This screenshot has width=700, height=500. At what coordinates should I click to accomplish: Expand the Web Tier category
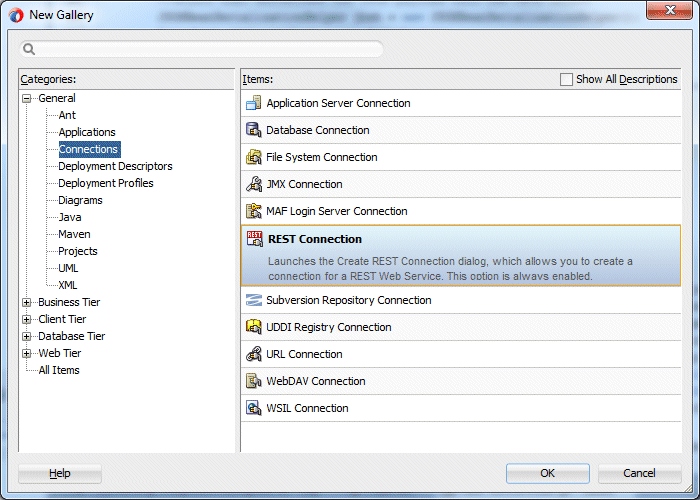tap(27, 353)
